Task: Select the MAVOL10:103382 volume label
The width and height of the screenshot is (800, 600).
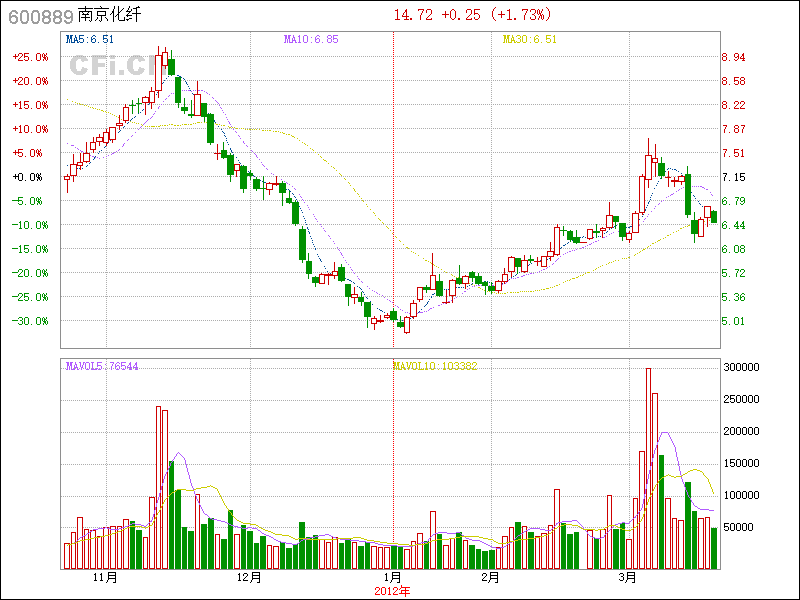Action: (x=434, y=367)
